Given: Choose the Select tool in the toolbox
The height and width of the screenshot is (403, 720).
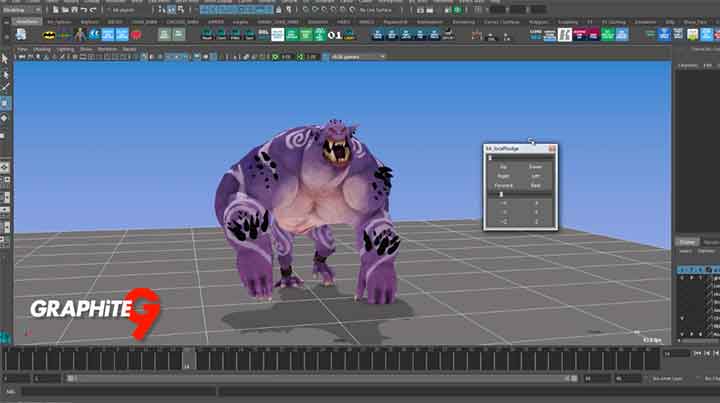Looking at the screenshot, I should click(5, 58).
